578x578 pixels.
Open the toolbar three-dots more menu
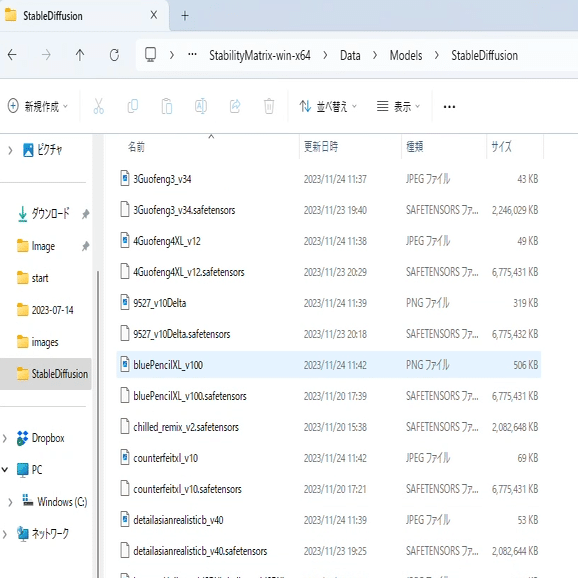tap(449, 107)
